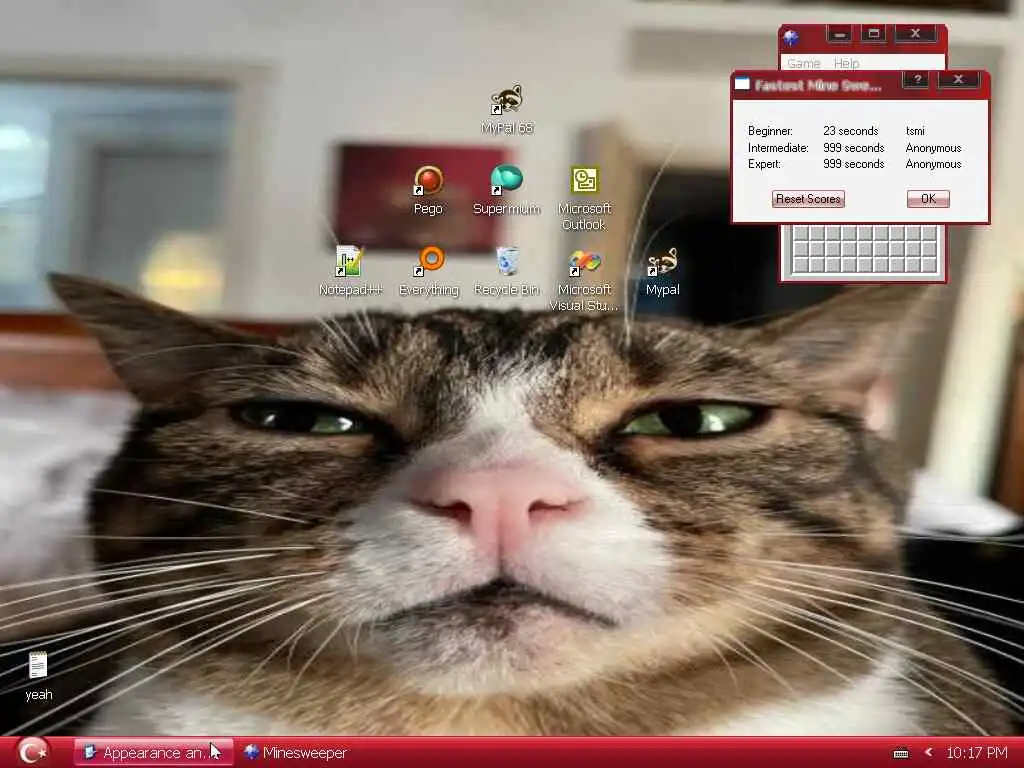Screen dimensions: 1024x768
Task: Switch to Appearance taskbar button
Action: (x=153, y=752)
